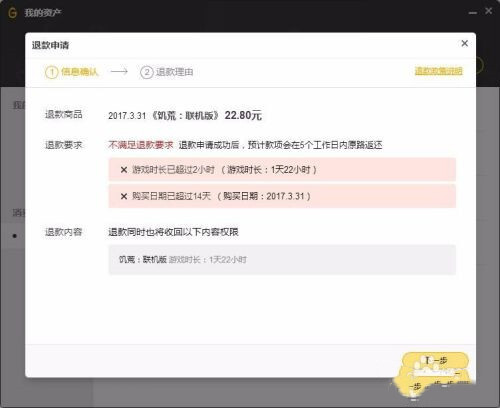Click the yellow G logo icon
Image resolution: width=500 pixels, height=408 pixels.
point(12,13)
